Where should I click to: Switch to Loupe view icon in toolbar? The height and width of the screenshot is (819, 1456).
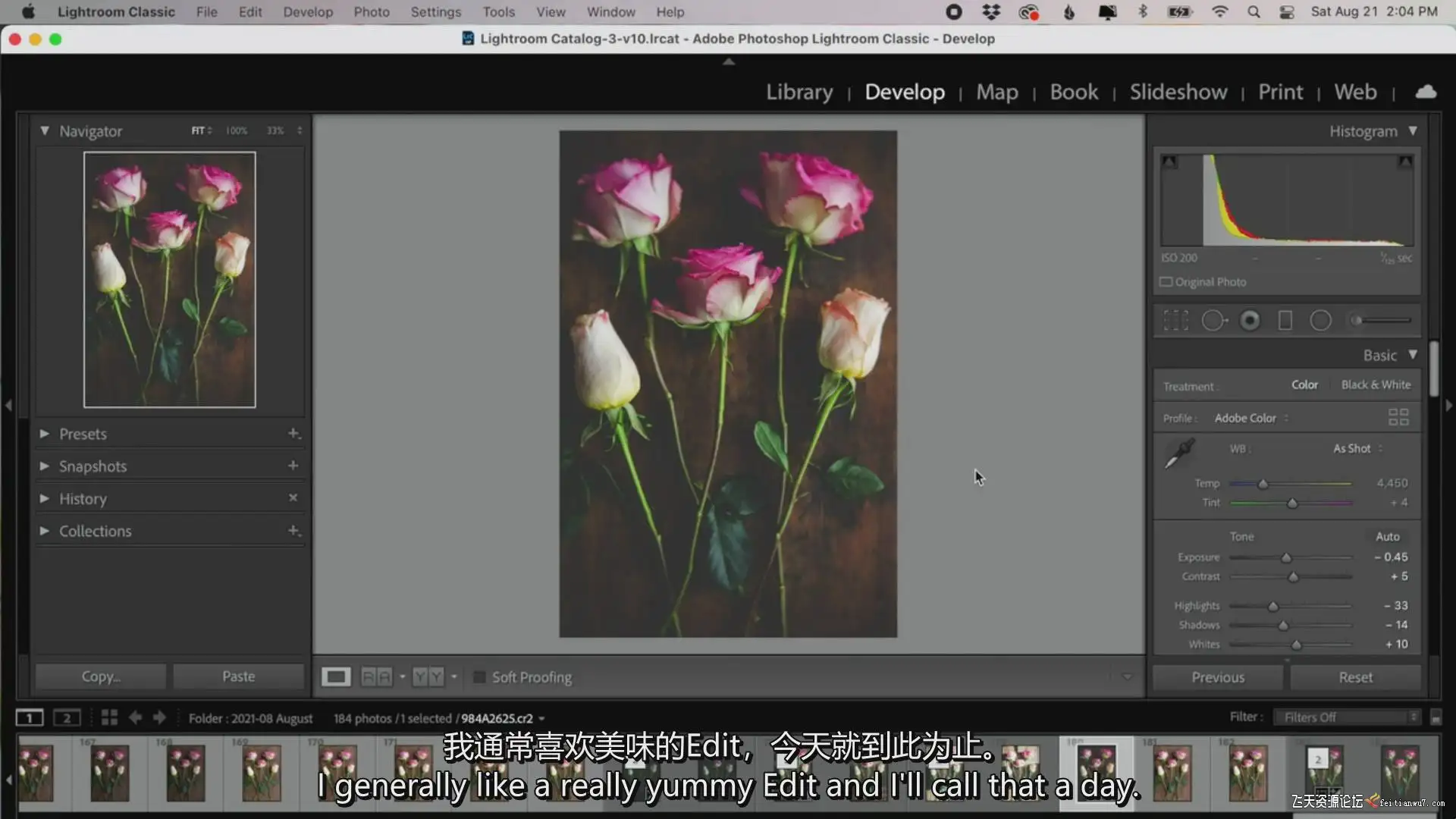point(335,676)
